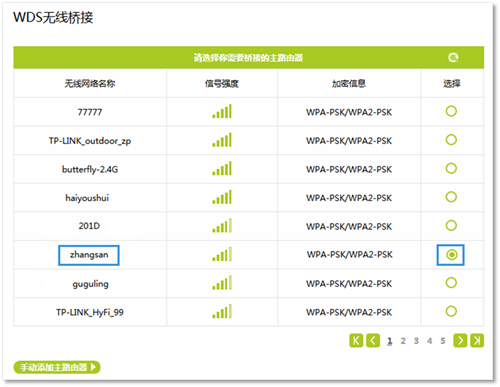This screenshot has width=500, height=387.
Task: Click signal bars for TP-LINK_HyFi_99
Action: pyautogui.click(x=222, y=312)
